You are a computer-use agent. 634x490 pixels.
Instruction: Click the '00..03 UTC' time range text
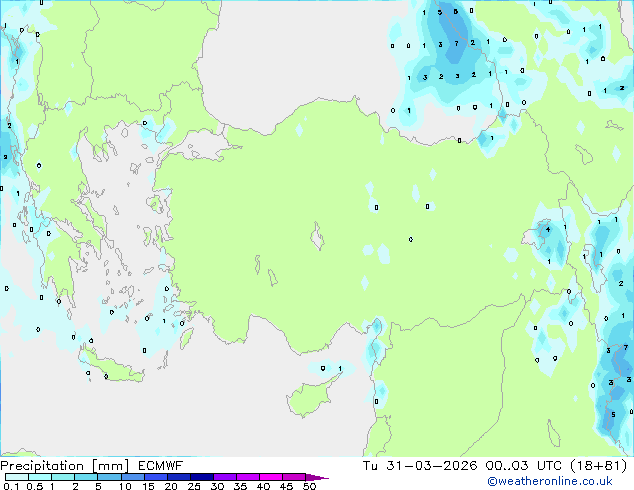[x=524, y=466]
